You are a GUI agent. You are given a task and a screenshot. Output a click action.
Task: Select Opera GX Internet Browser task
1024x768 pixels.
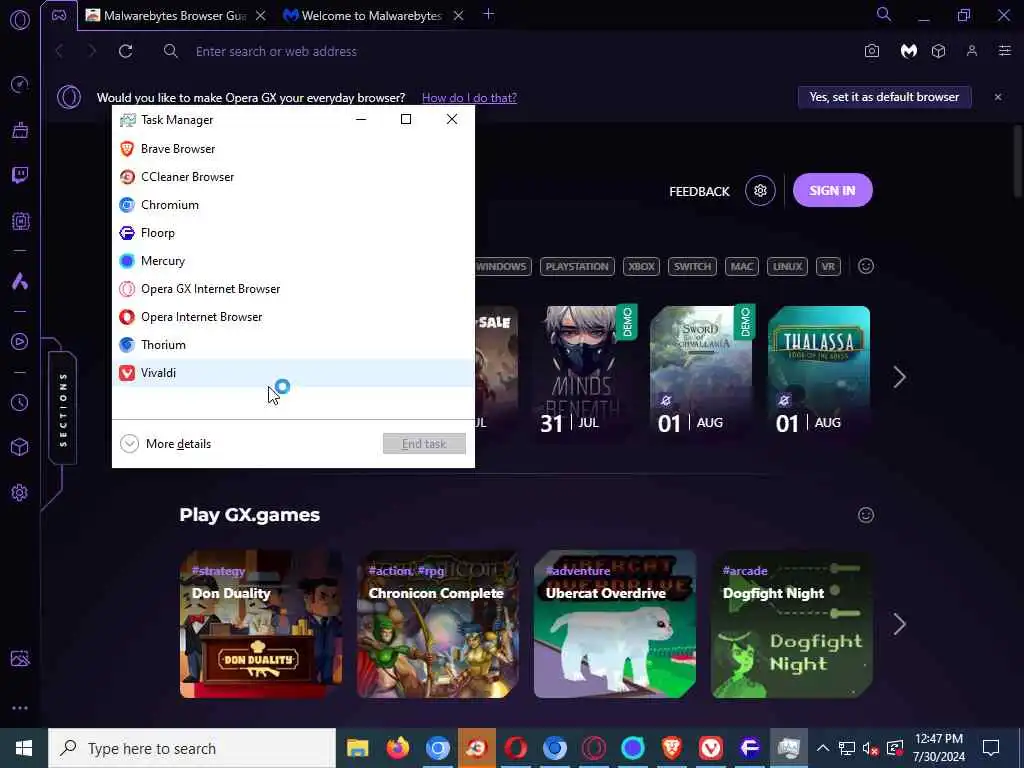[293, 289]
